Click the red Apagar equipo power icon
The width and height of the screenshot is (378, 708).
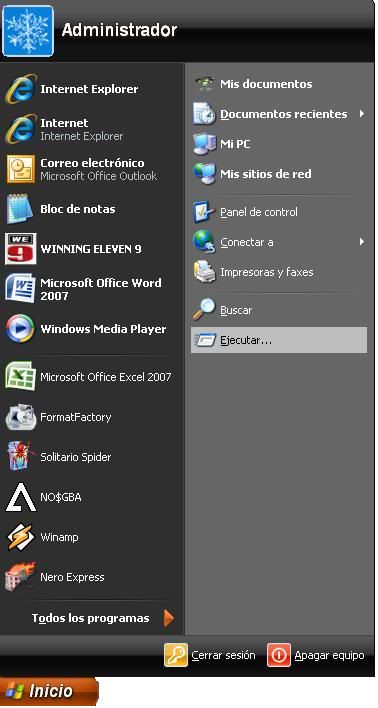pos(279,655)
